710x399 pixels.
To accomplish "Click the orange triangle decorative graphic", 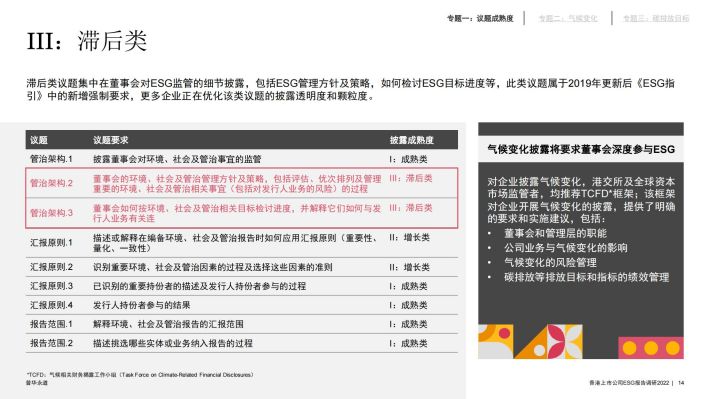I will (x=531, y=341).
